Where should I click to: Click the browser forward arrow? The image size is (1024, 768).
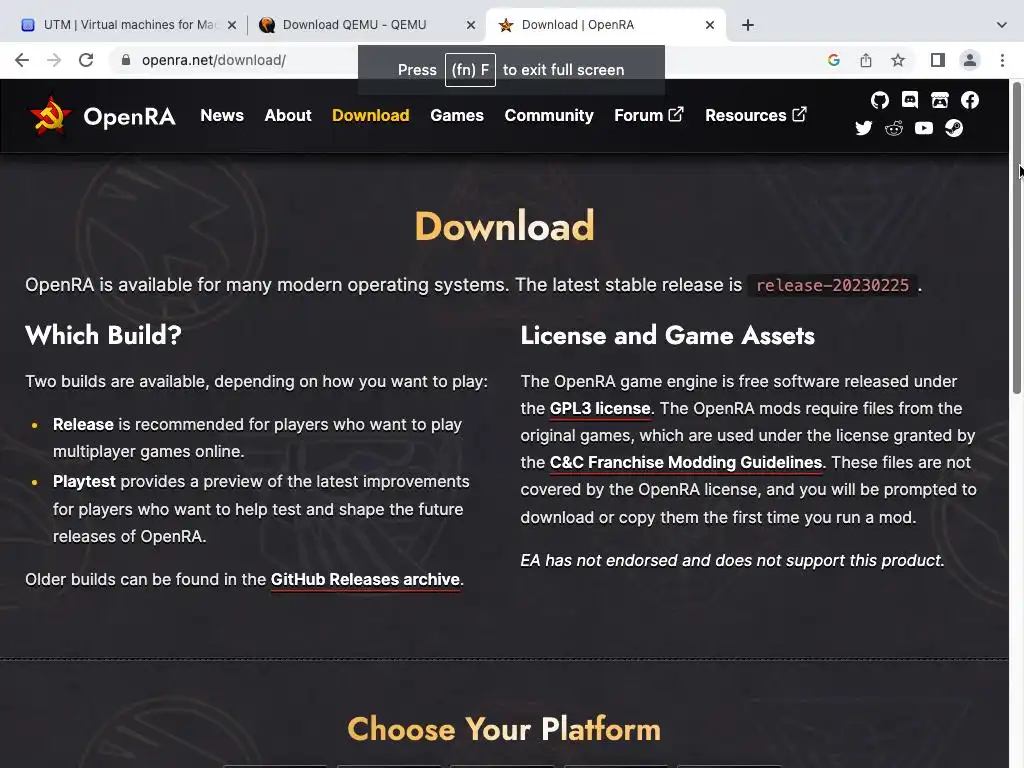pyautogui.click(x=54, y=60)
